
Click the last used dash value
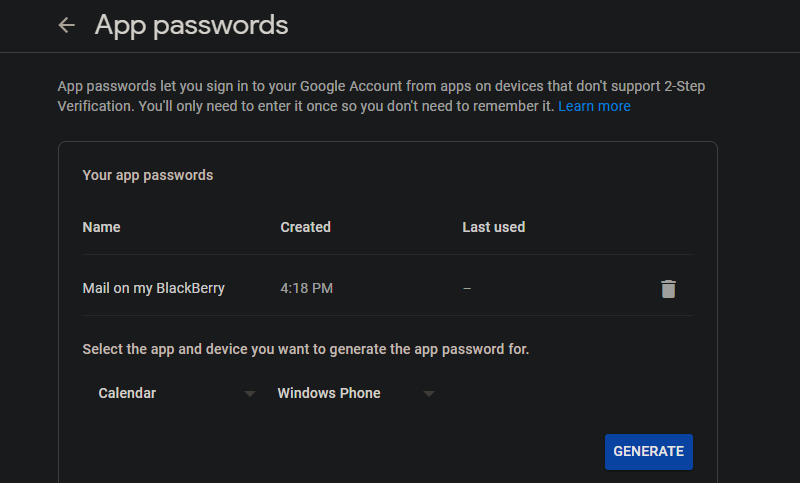[467, 288]
